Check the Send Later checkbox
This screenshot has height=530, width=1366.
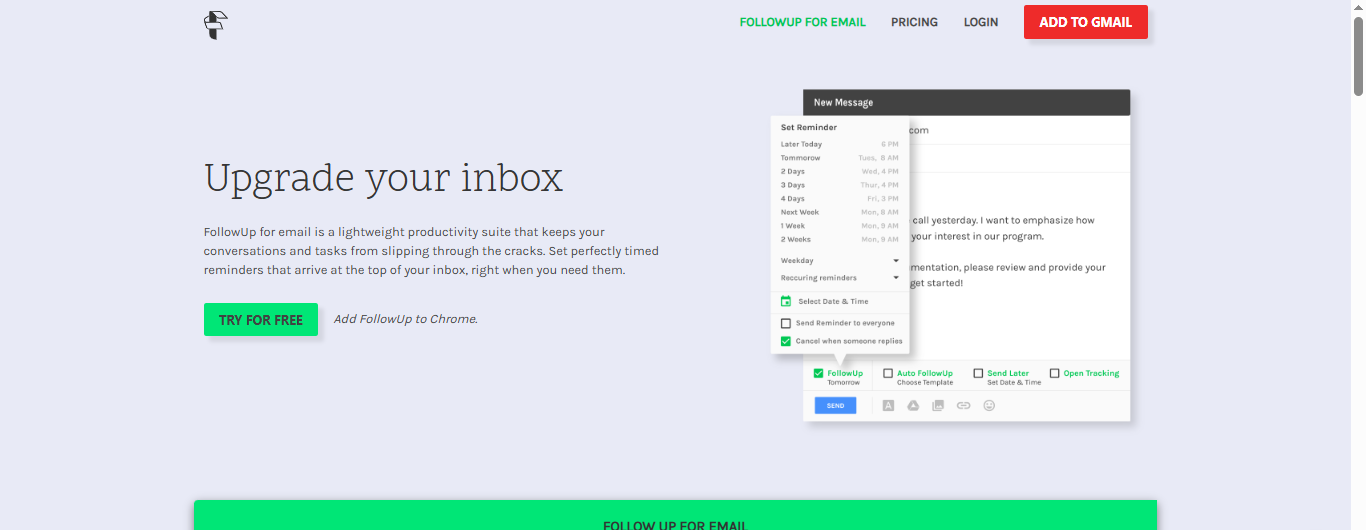[x=978, y=373]
